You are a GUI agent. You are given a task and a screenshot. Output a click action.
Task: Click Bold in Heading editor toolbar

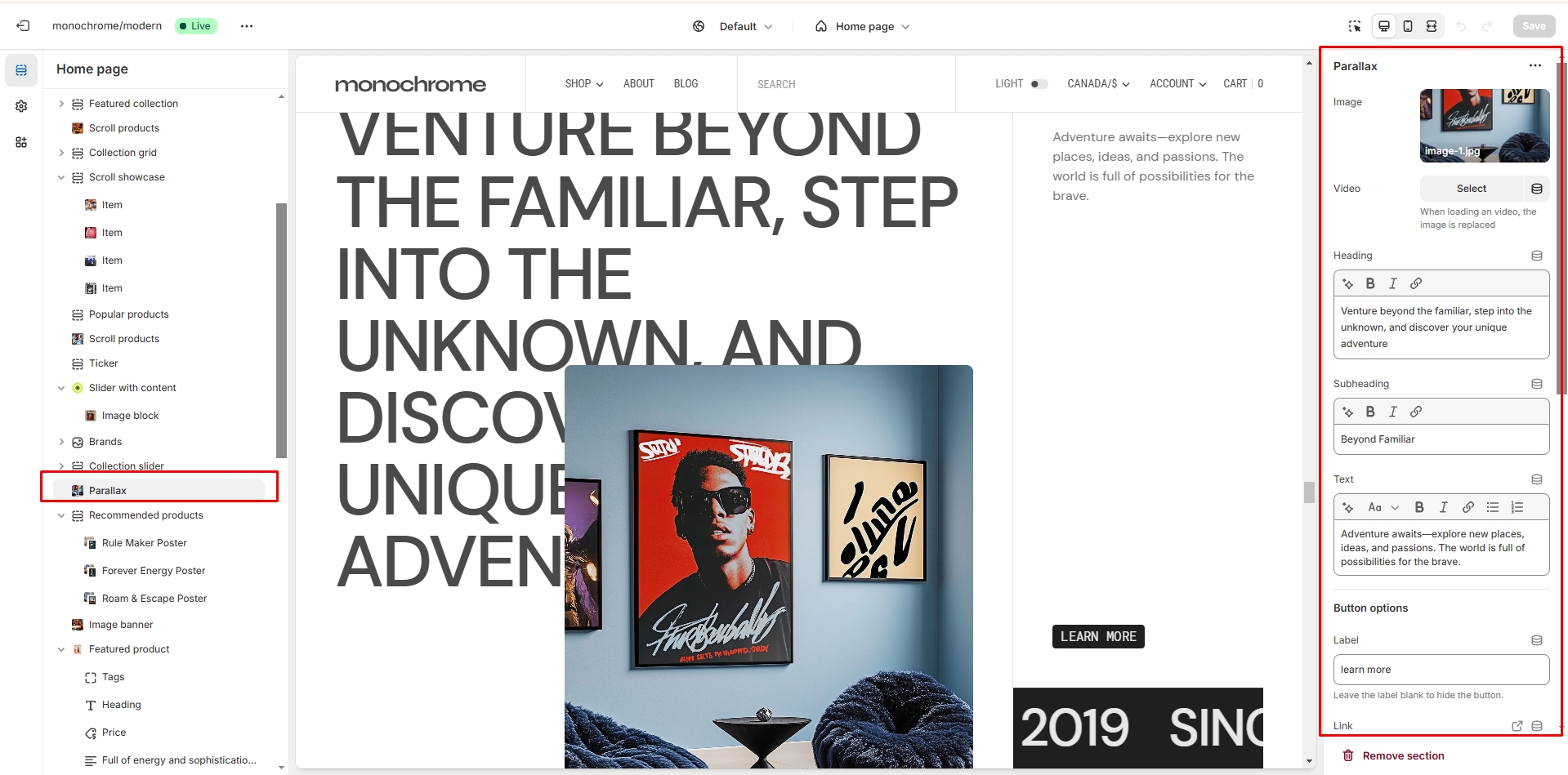pos(1370,283)
